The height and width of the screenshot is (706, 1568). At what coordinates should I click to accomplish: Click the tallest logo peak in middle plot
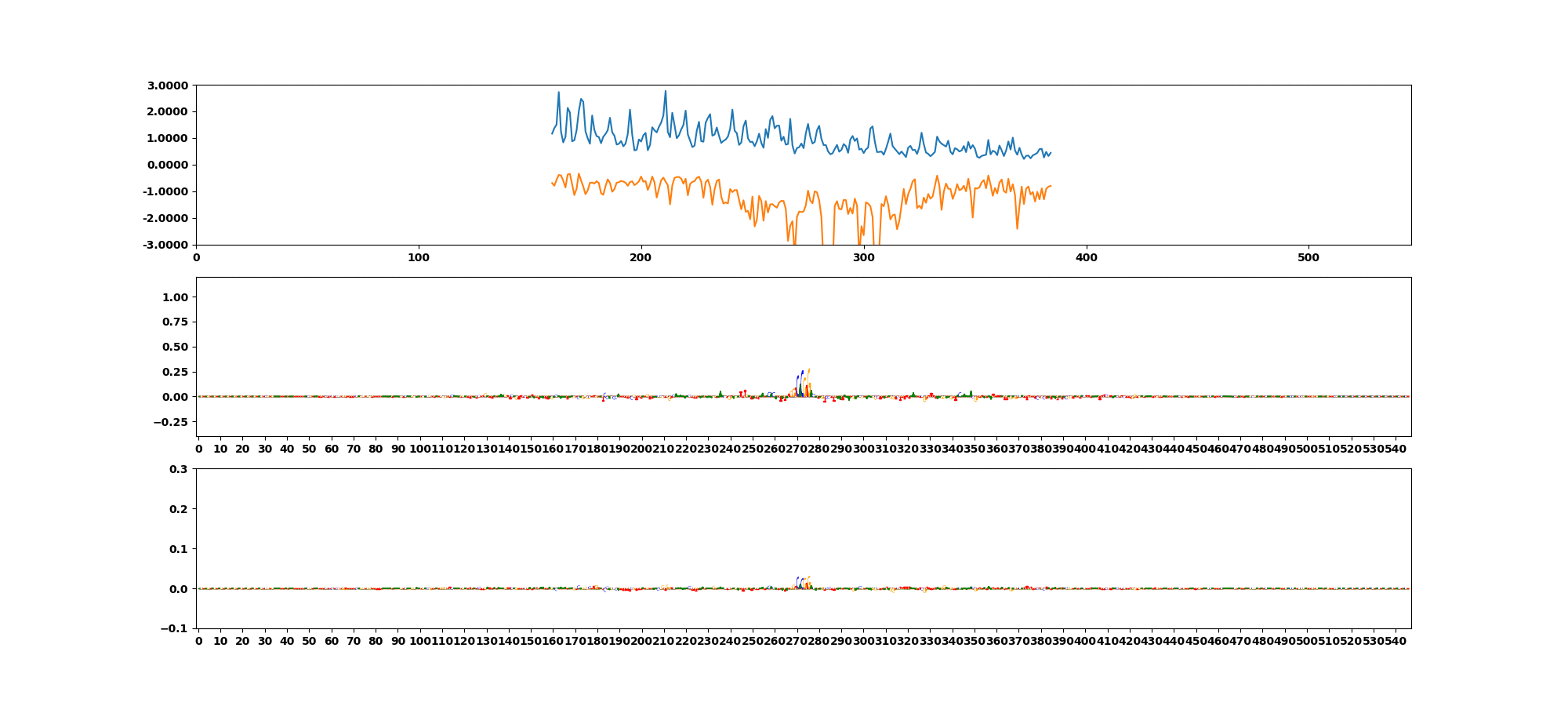click(x=808, y=370)
